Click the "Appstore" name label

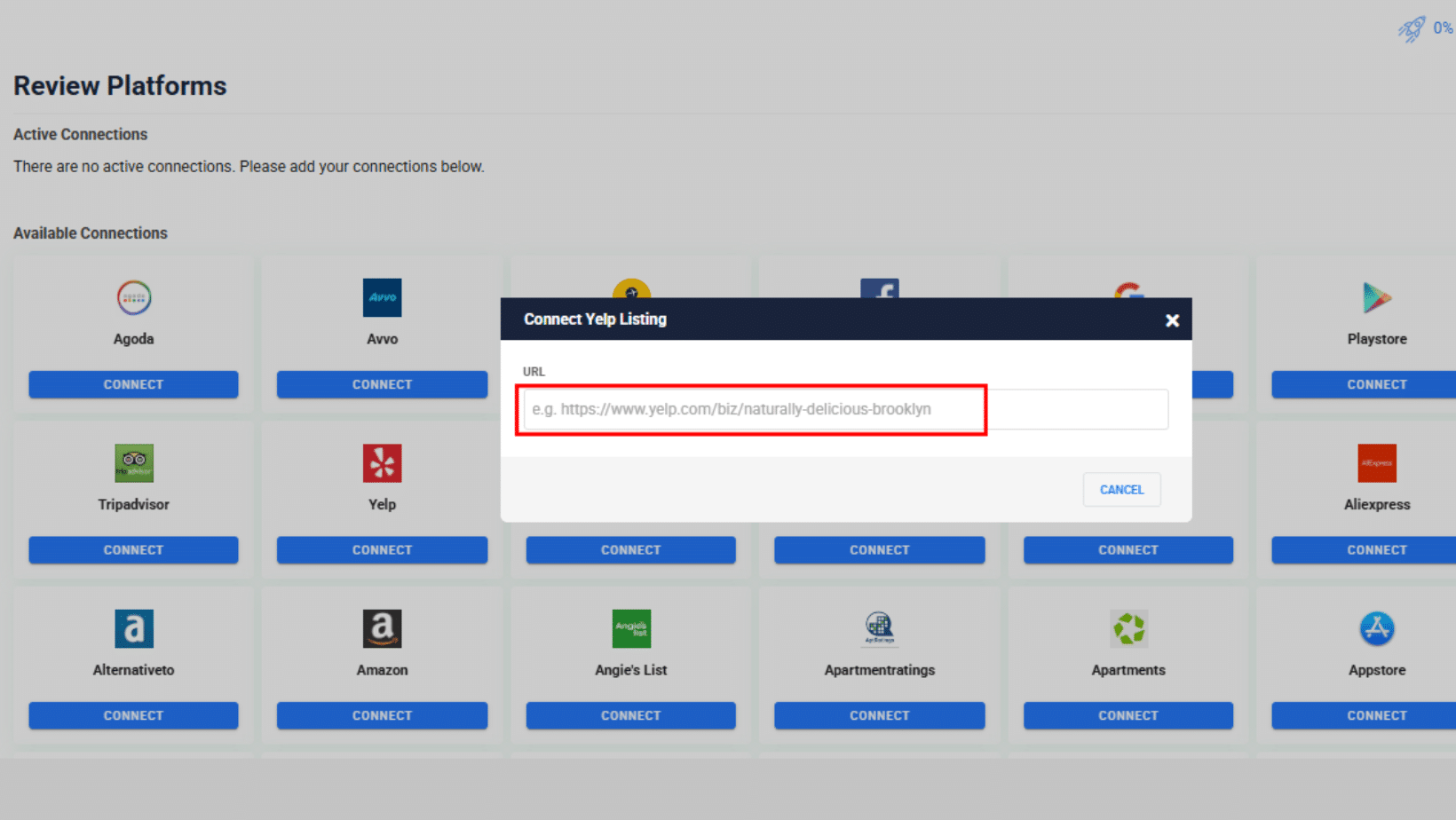1377,670
